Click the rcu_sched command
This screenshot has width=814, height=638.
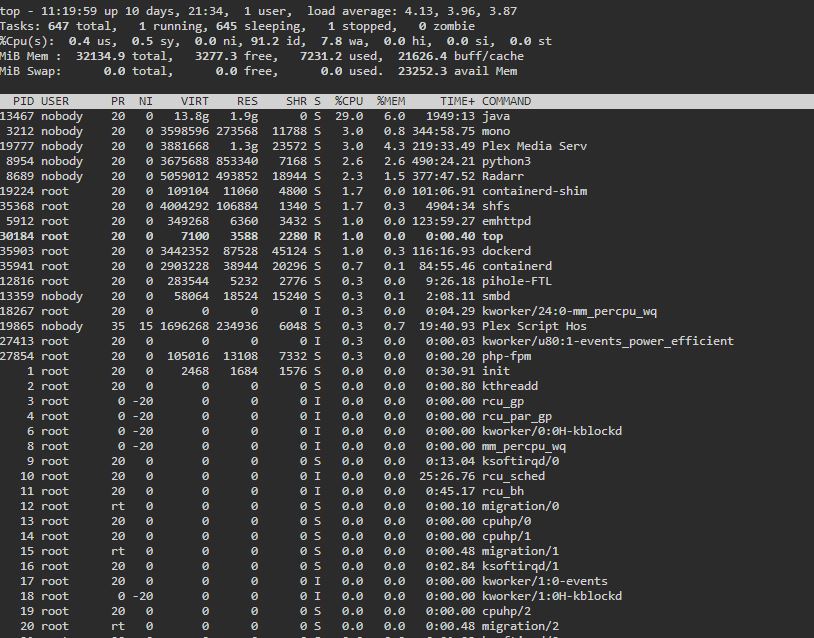(513, 477)
